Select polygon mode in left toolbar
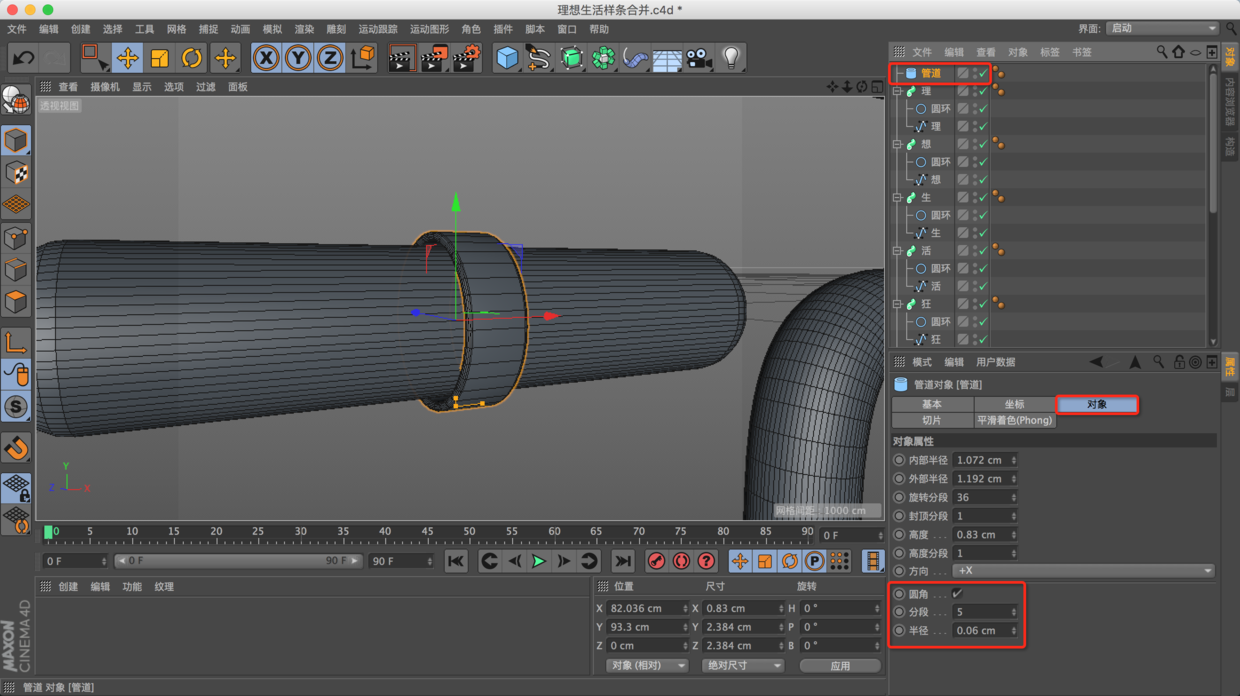1240x696 pixels. [x=16, y=301]
